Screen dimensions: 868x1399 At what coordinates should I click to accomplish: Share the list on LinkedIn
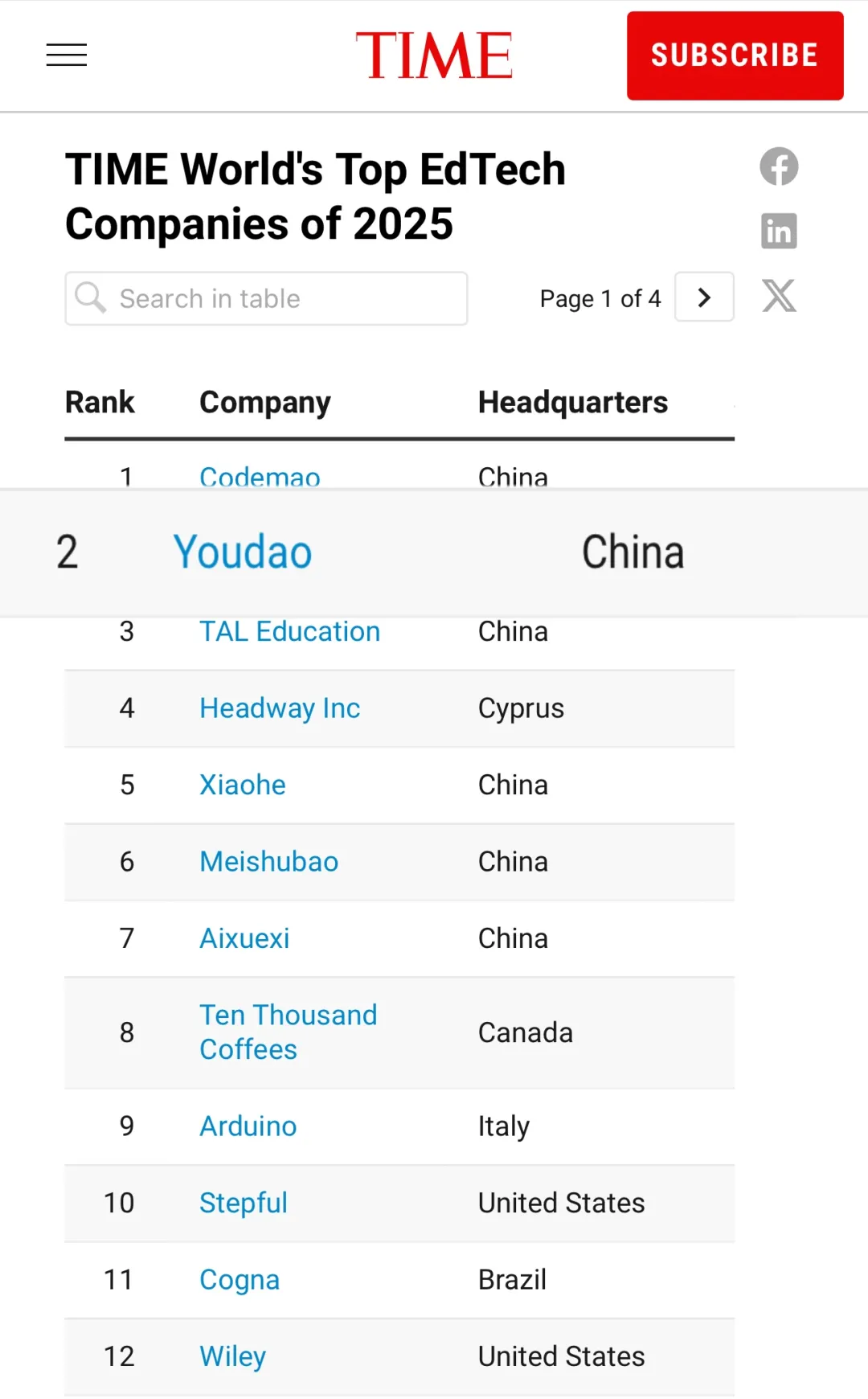pyautogui.click(x=779, y=231)
